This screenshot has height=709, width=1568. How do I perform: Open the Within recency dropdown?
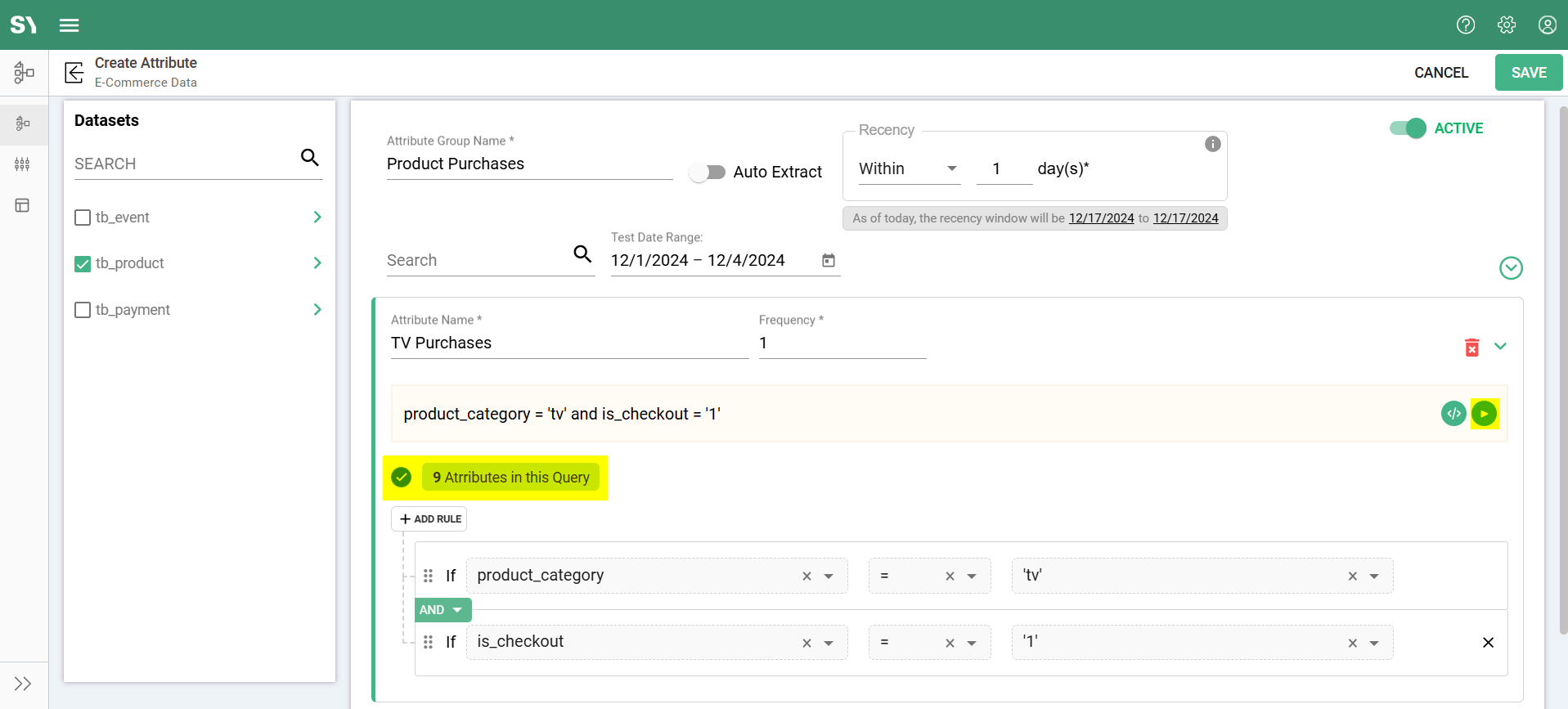click(908, 169)
